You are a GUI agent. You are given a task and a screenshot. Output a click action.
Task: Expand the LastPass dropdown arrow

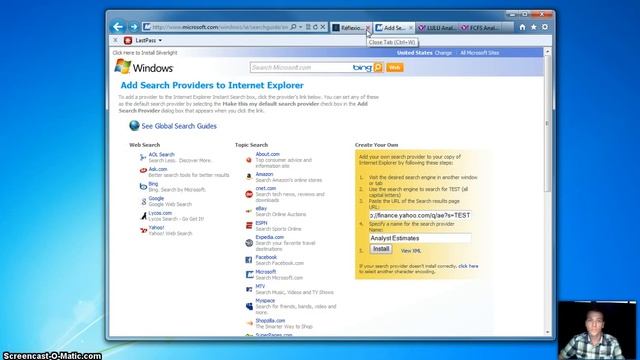click(x=160, y=40)
